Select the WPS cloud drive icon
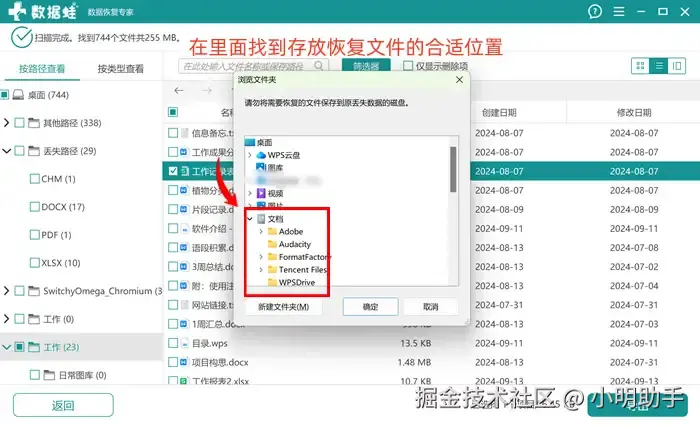The width and height of the screenshot is (700, 426). [261, 155]
